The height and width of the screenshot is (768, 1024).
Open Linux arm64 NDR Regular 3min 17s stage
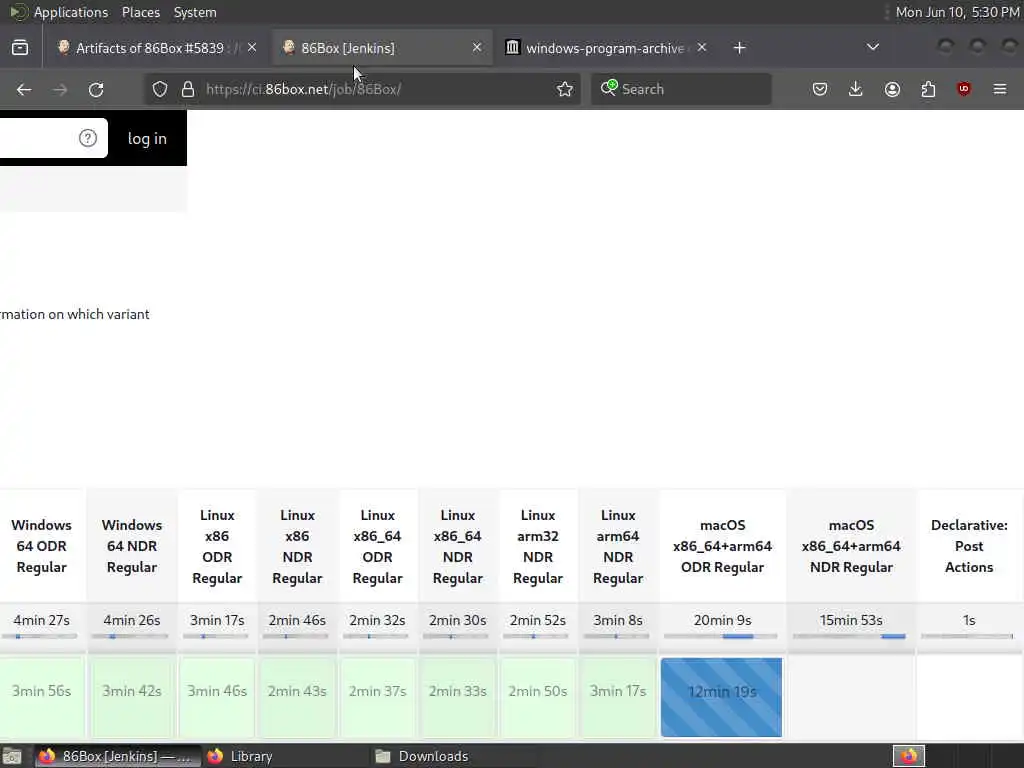618,697
